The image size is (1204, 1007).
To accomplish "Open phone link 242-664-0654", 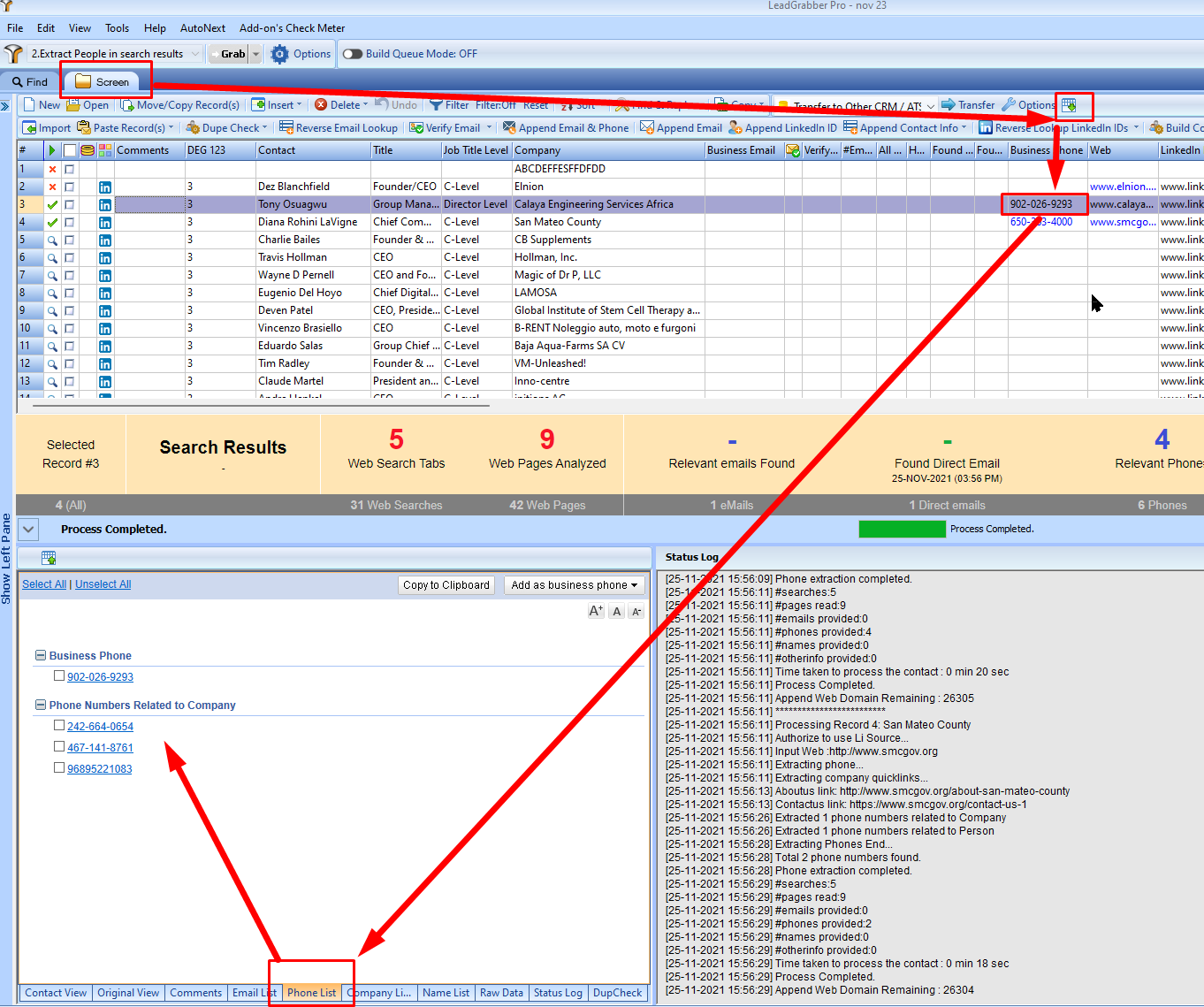I will [100, 727].
